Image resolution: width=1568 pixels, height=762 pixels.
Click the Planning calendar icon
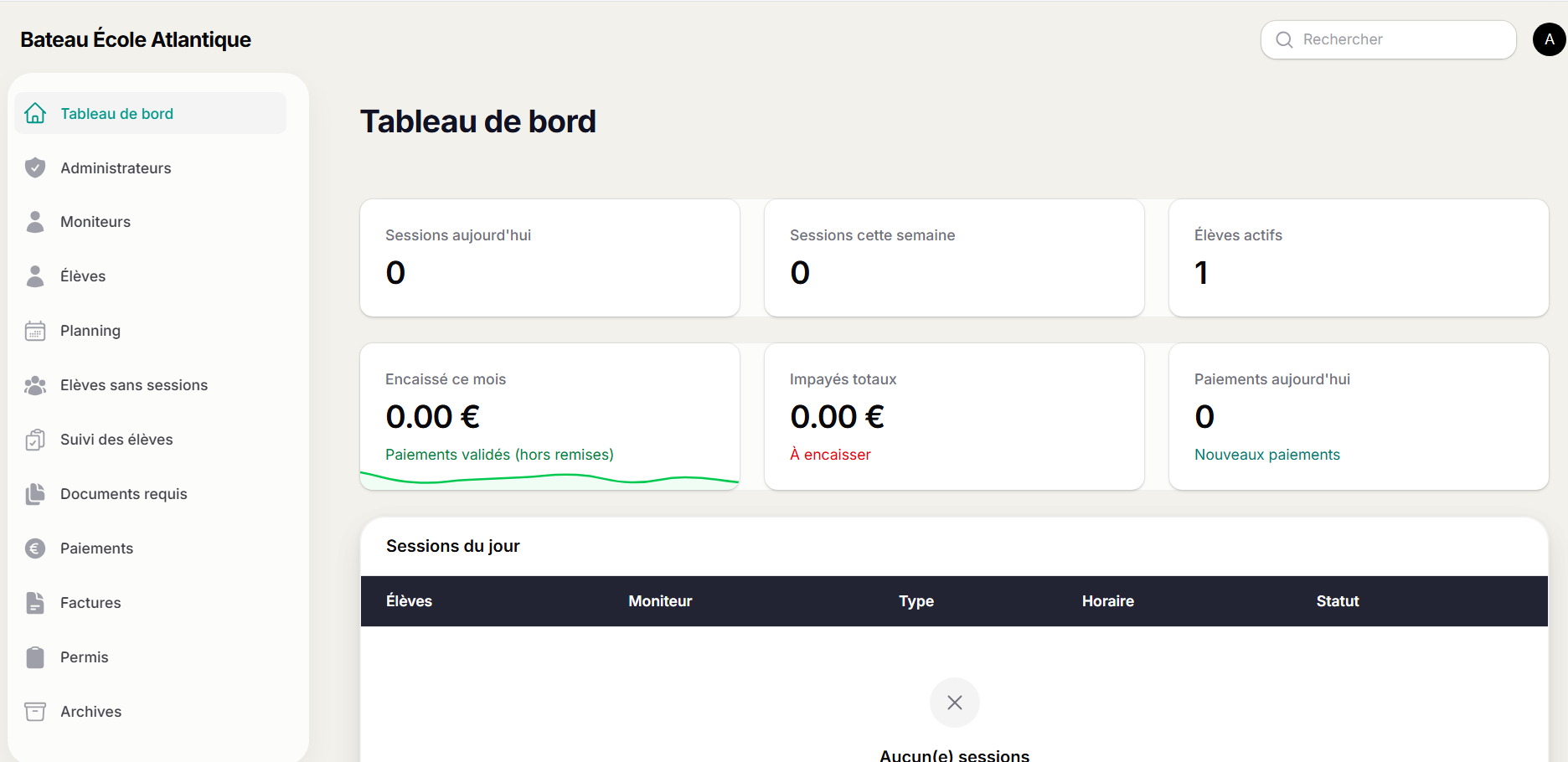[35, 331]
